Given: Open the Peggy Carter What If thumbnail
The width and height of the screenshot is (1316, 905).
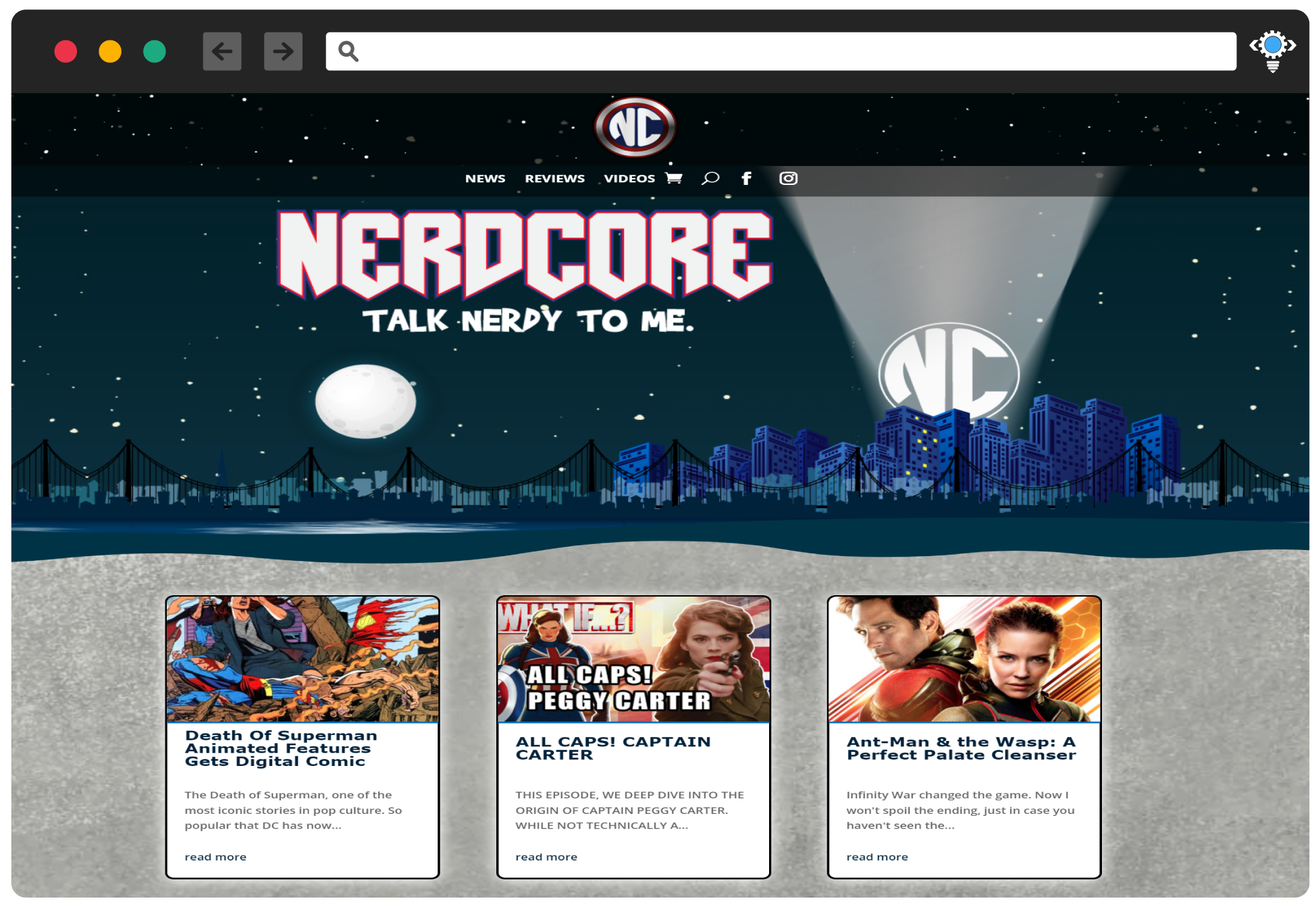Looking at the screenshot, I should tap(633, 659).
